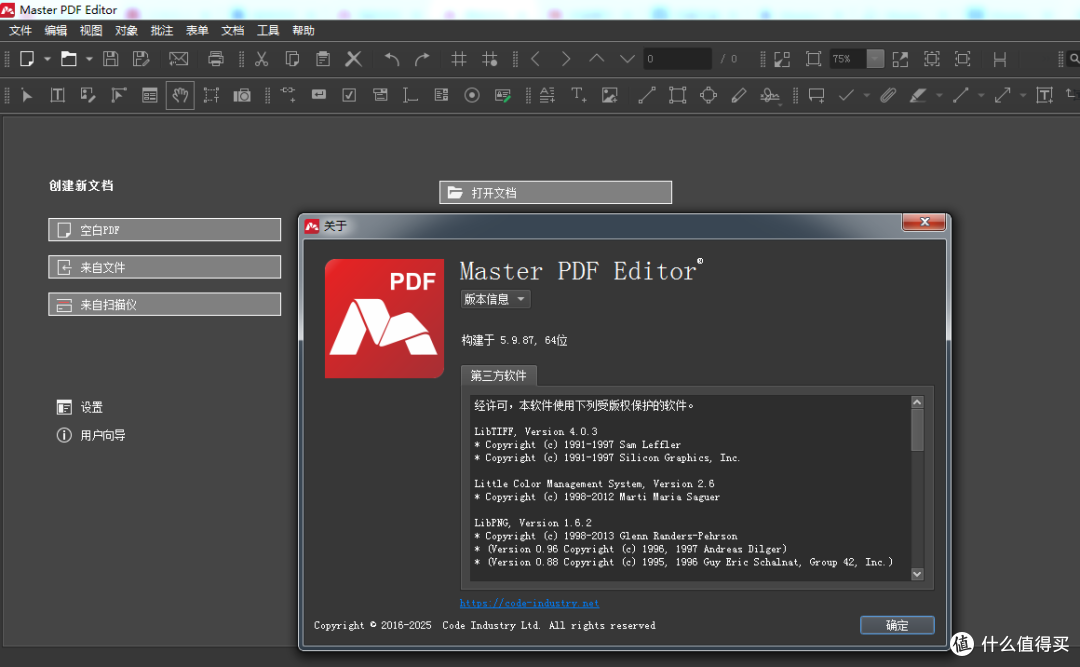Click the 确定 button
This screenshot has width=1080, height=667.
[x=896, y=624]
